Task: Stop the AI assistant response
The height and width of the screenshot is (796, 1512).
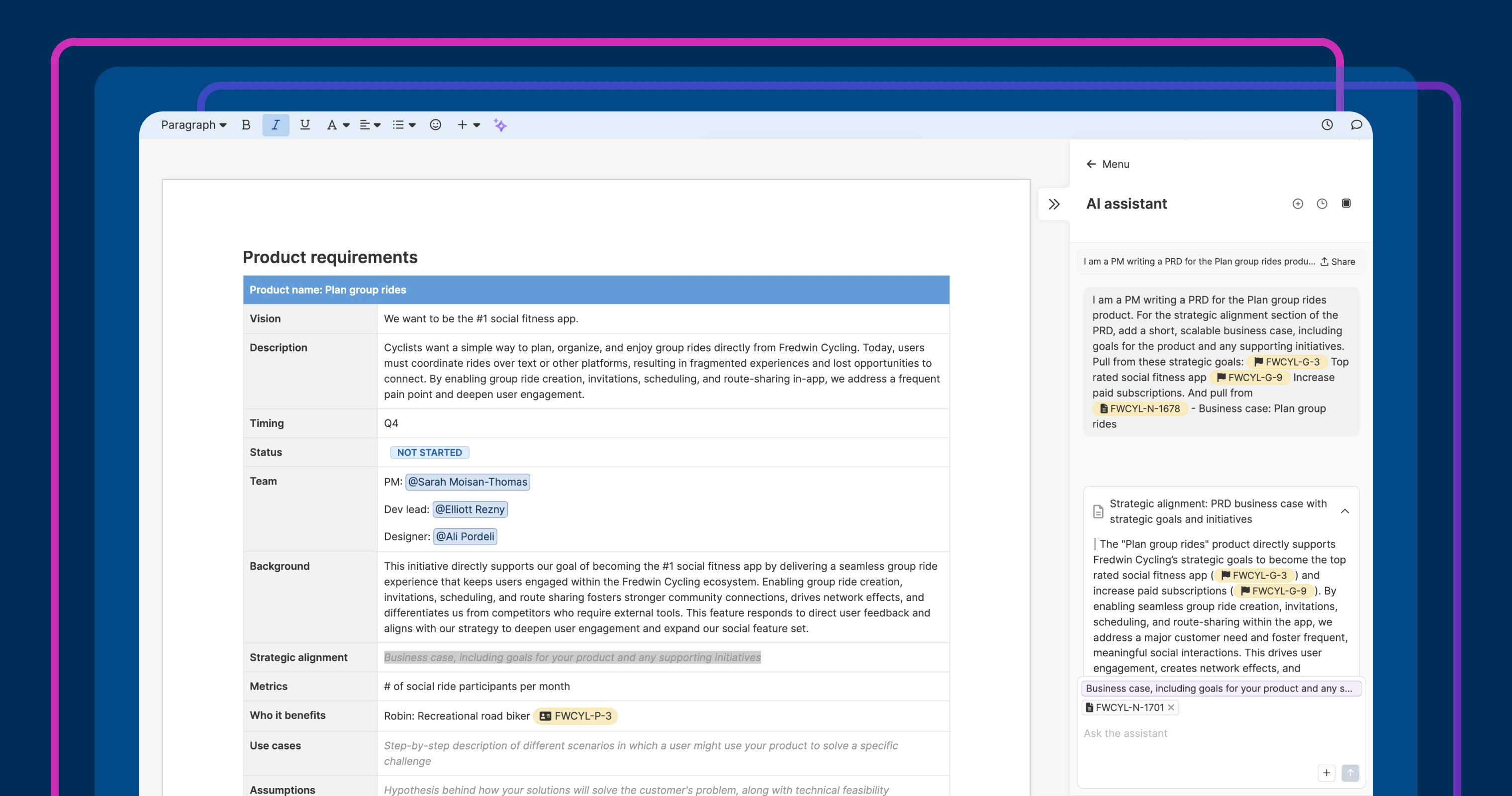Action: click(x=1346, y=203)
